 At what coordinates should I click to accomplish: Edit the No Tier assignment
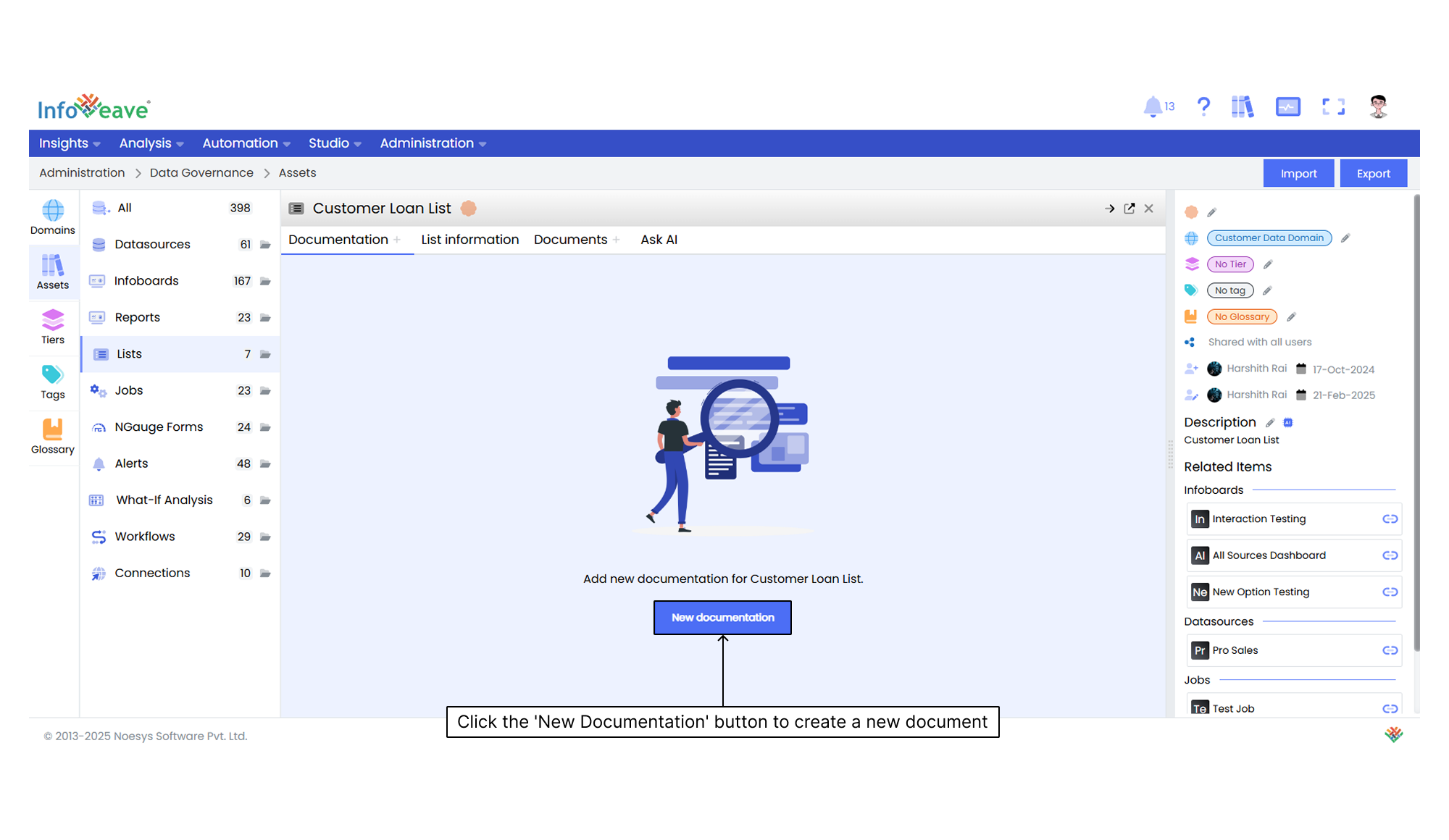click(1268, 264)
